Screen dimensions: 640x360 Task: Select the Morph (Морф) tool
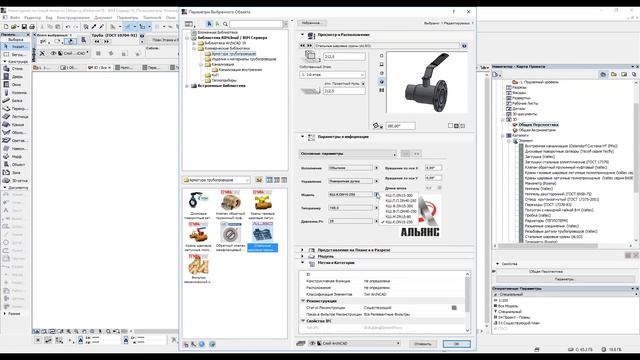point(15,156)
